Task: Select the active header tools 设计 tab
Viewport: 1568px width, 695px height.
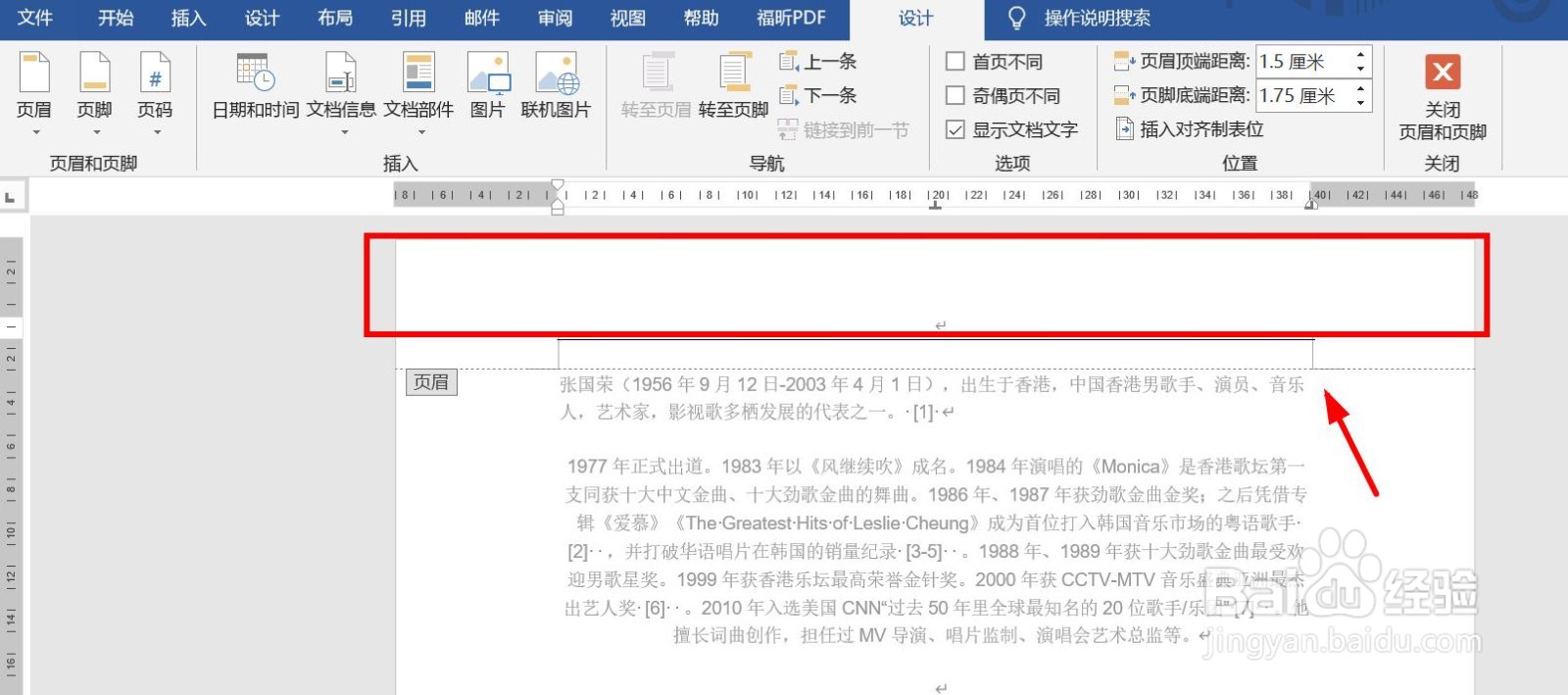Action: pos(916,19)
